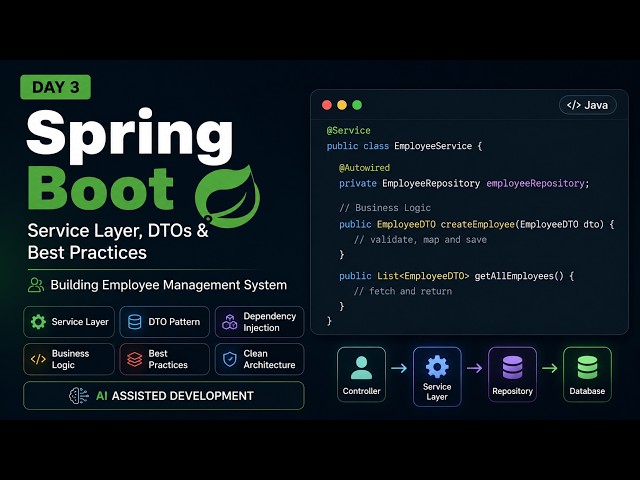Click the code brackets icon in Business Logic chip
640x480 pixels.
click(x=38, y=359)
